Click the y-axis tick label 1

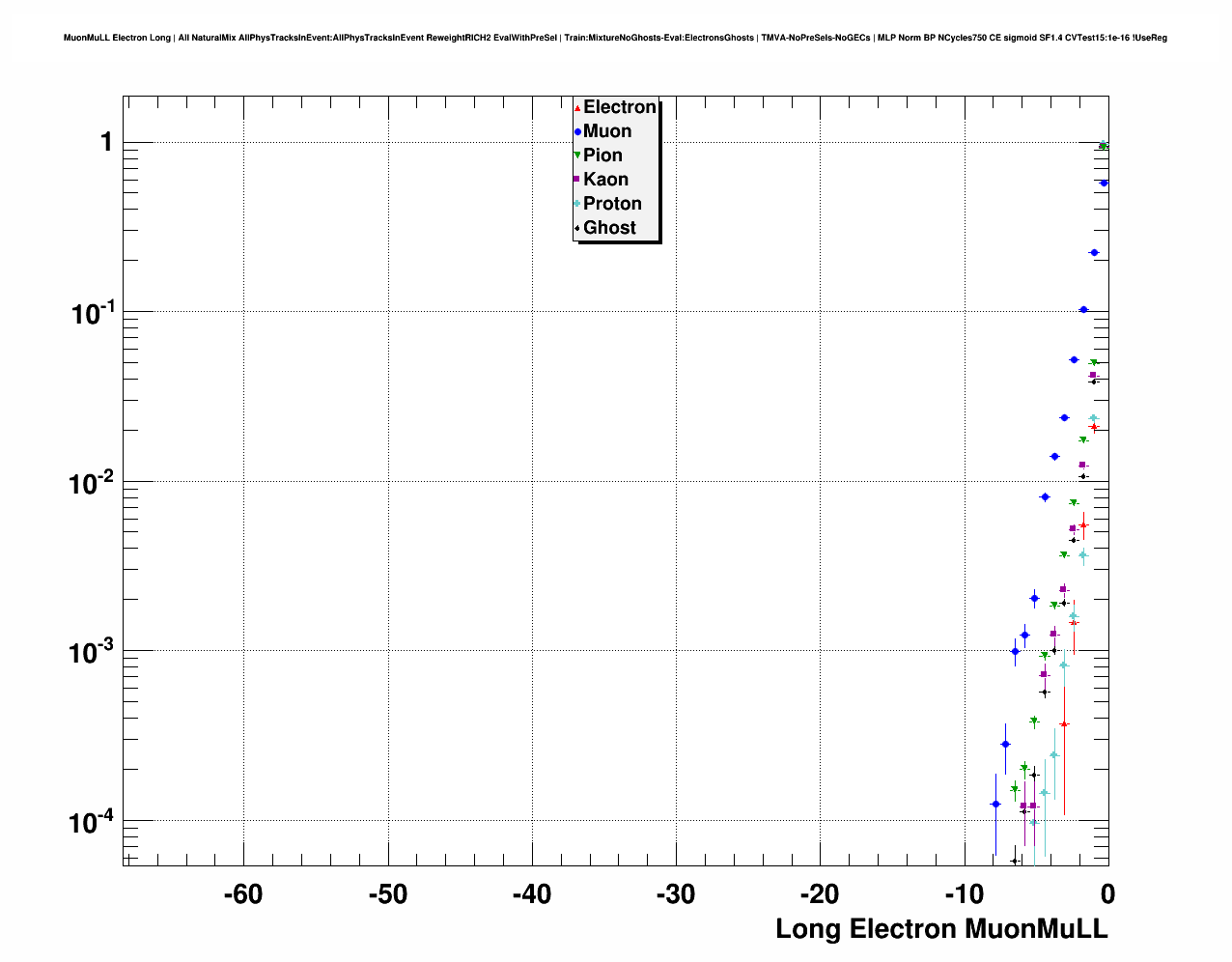(106, 142)
